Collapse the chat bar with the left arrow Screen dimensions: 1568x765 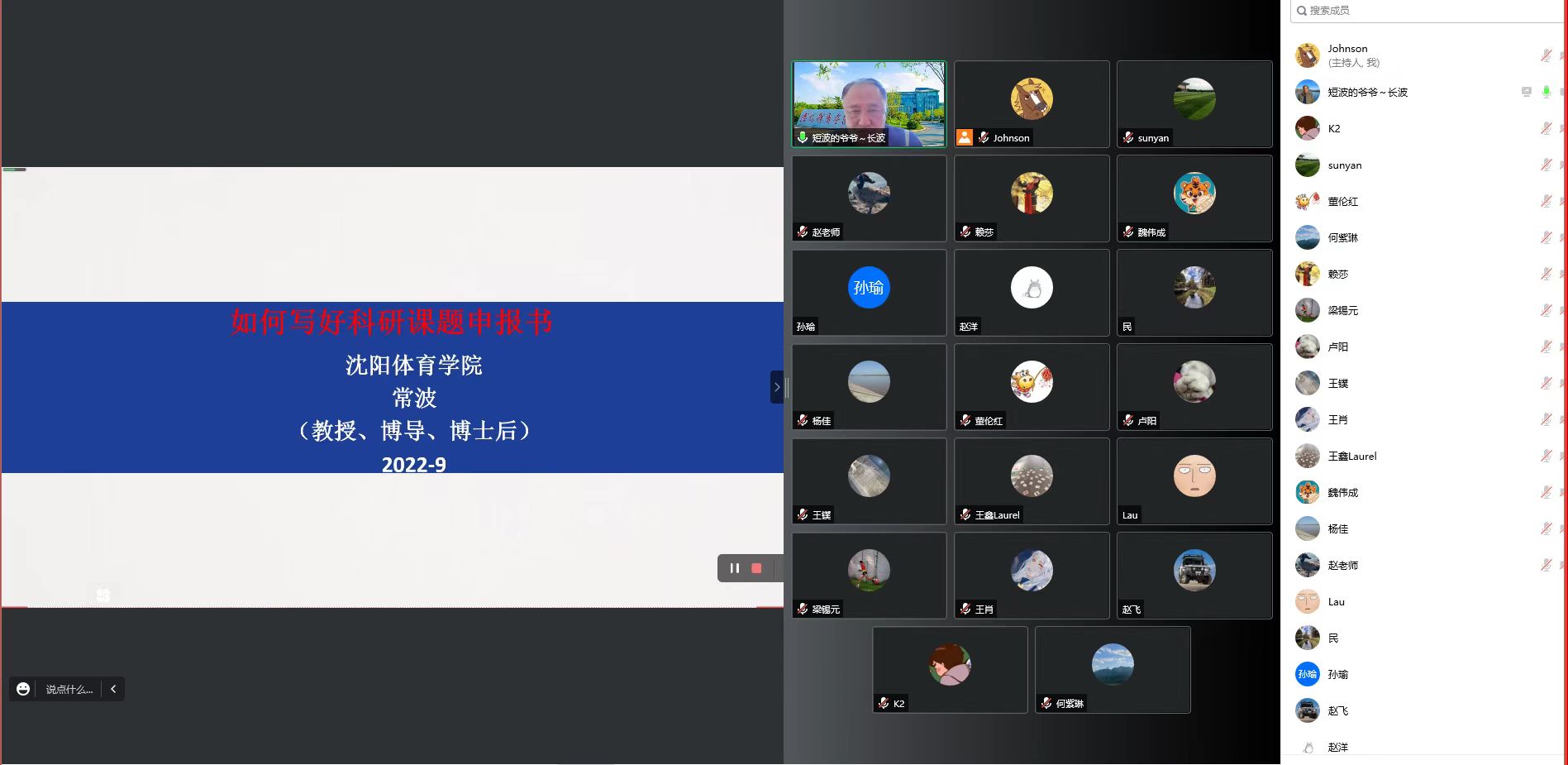113,689
